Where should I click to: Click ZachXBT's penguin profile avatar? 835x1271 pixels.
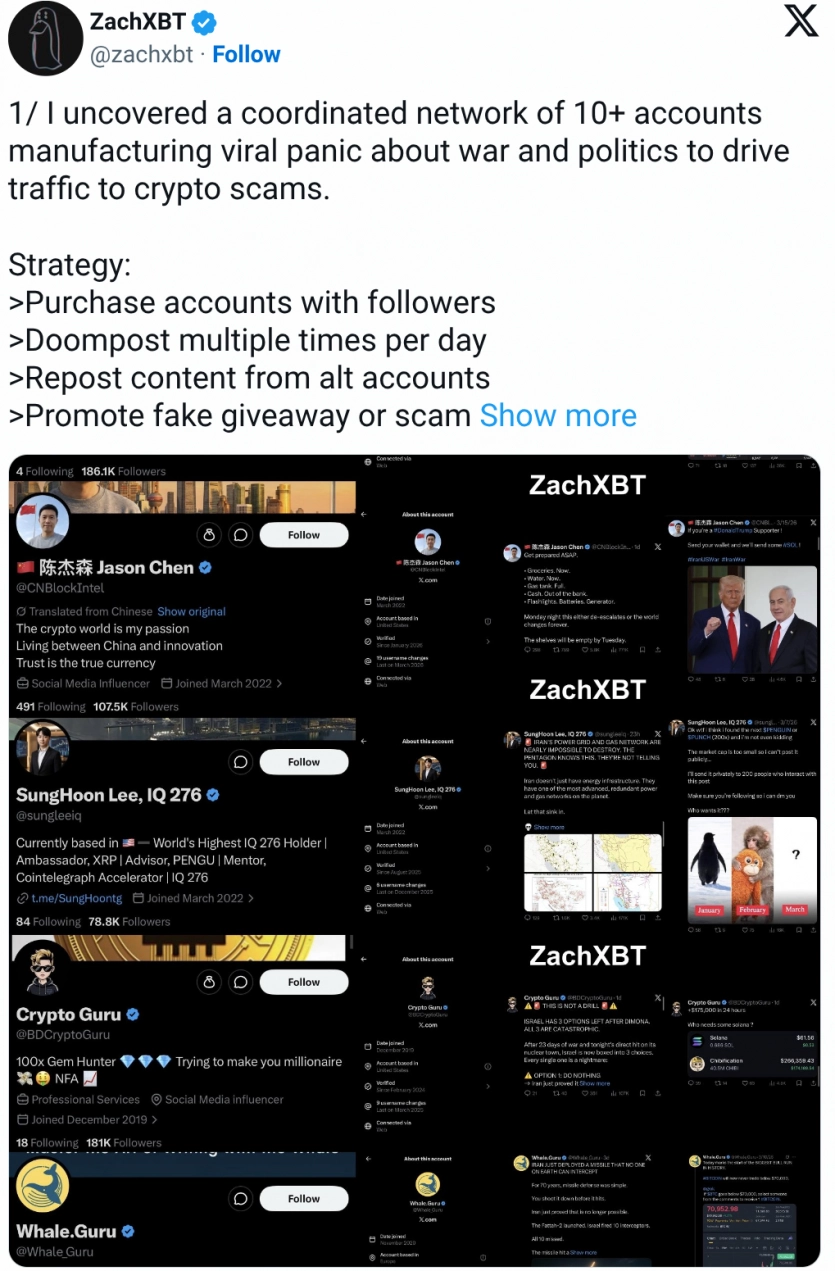tap(45, 38)
